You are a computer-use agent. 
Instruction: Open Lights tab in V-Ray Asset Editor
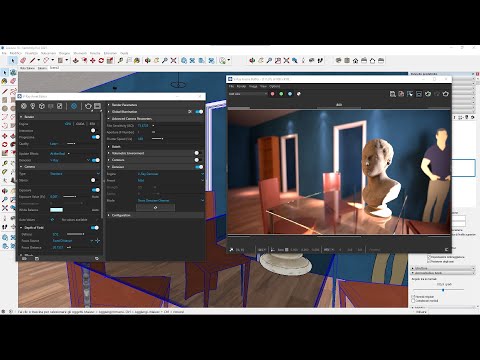[x=33, y=106]
